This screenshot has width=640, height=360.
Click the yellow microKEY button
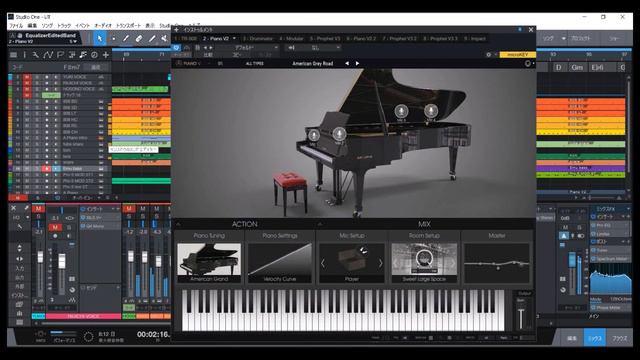[x=518, y=54]
